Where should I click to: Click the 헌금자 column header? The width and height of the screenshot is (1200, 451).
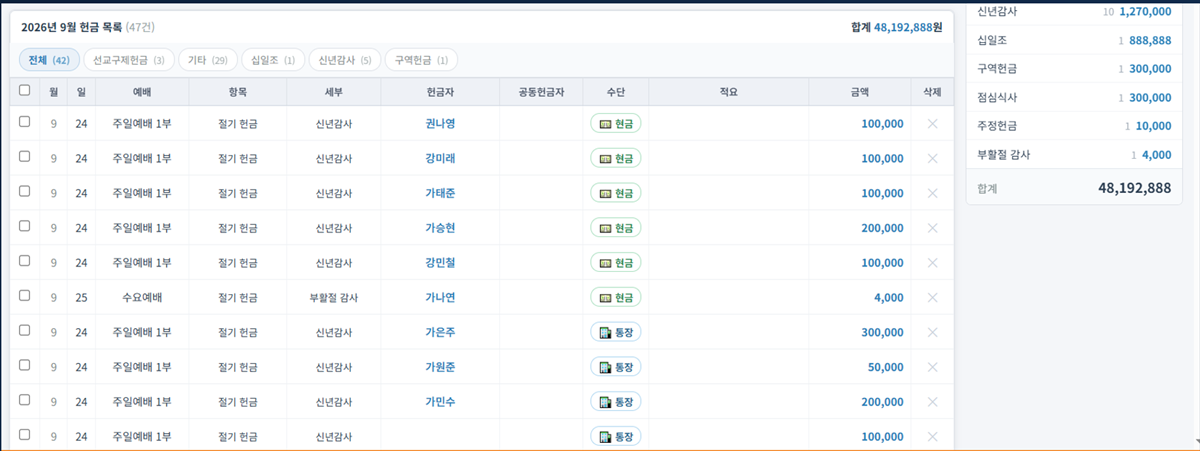[x=440, y=91]
